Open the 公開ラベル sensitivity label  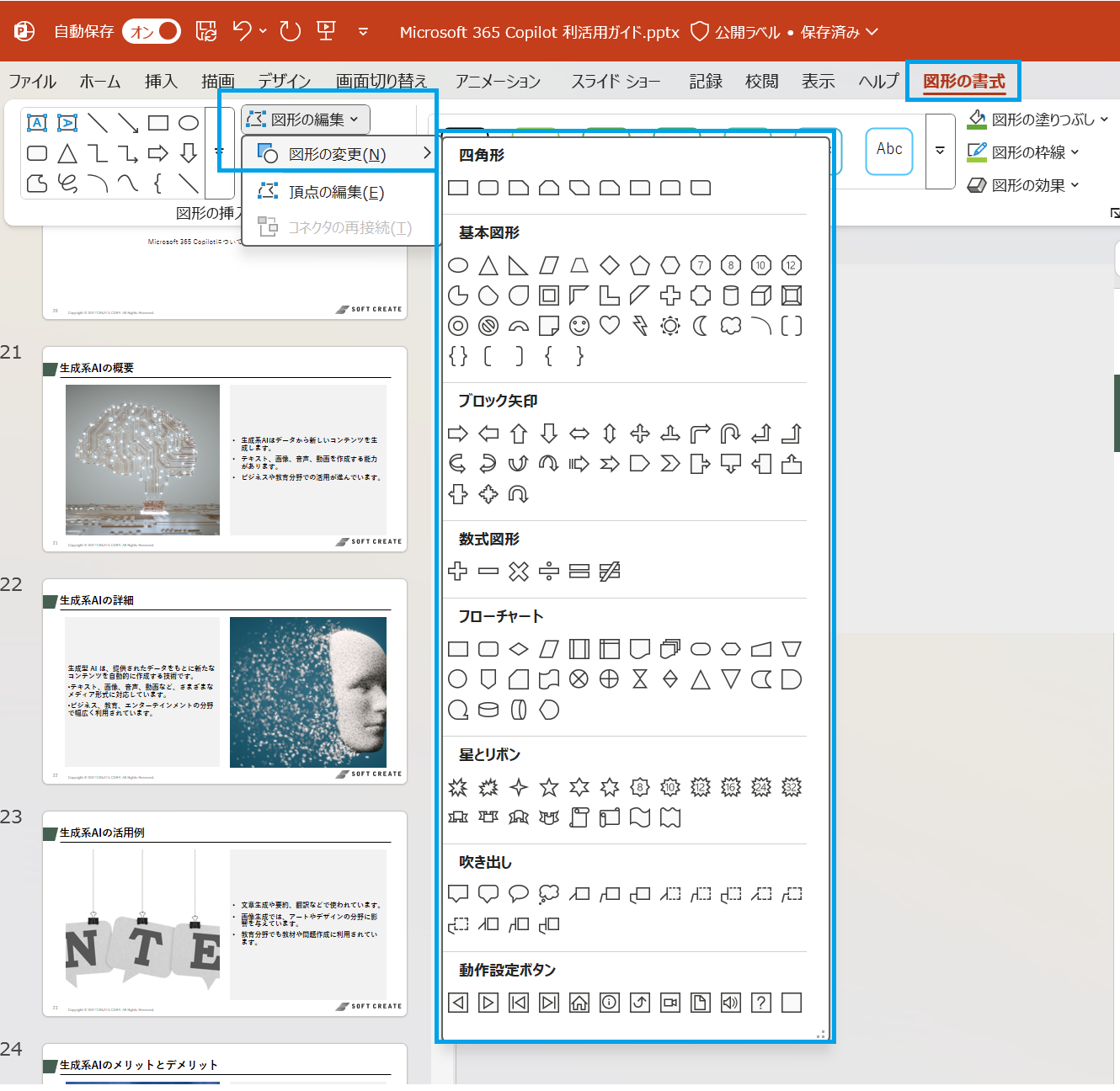(x=736, y=32)
